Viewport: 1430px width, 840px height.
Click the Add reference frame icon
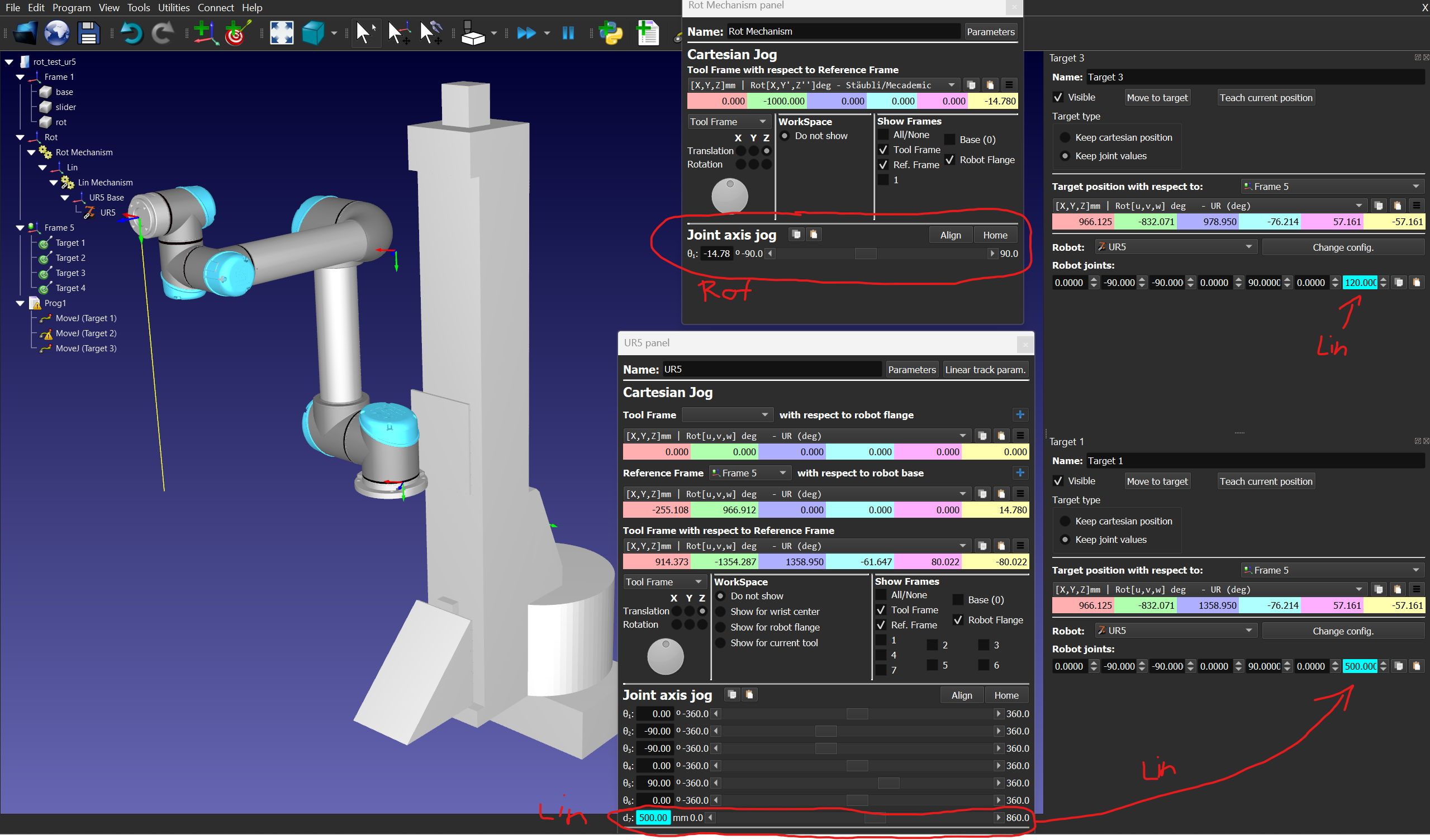(x=205, y=33)
